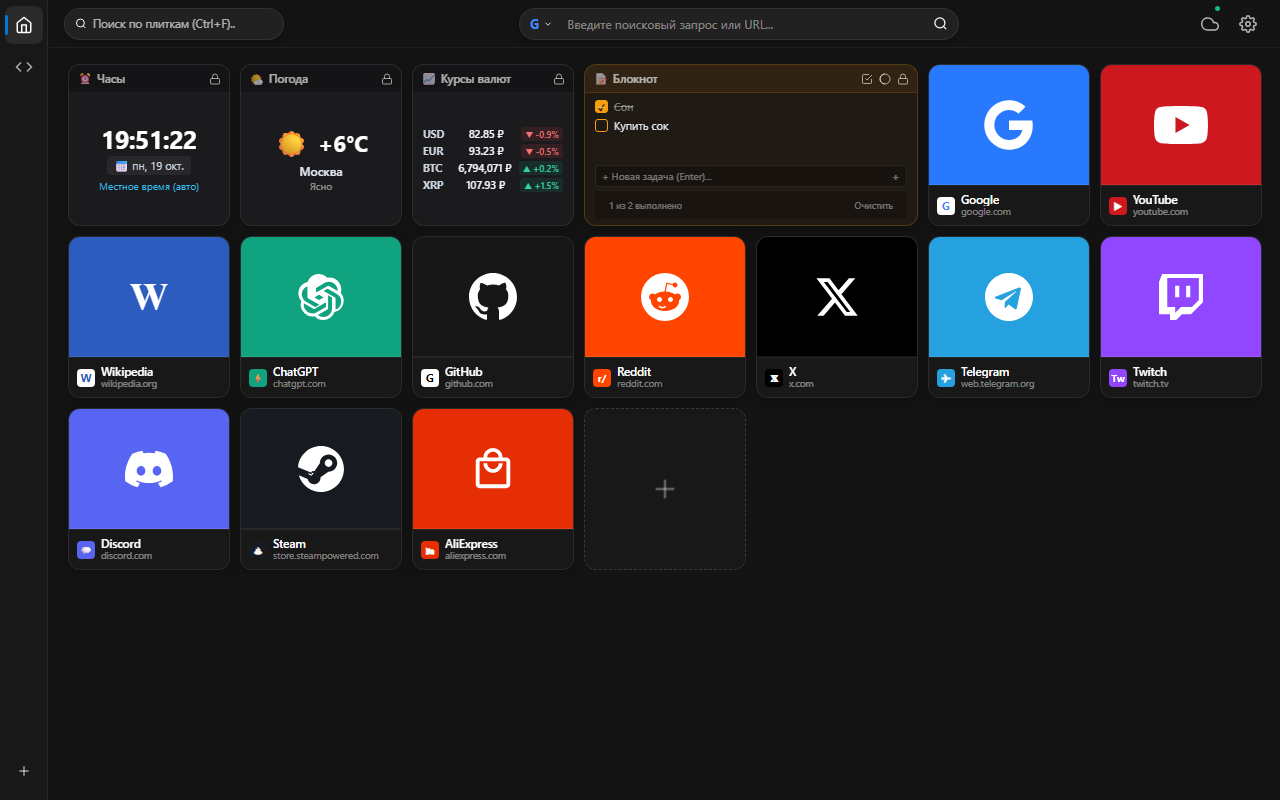Click the USD rate row 82.85 ₽
Image resolution: width=1280 pixels, height=800 pixels.
pos(492,134)
